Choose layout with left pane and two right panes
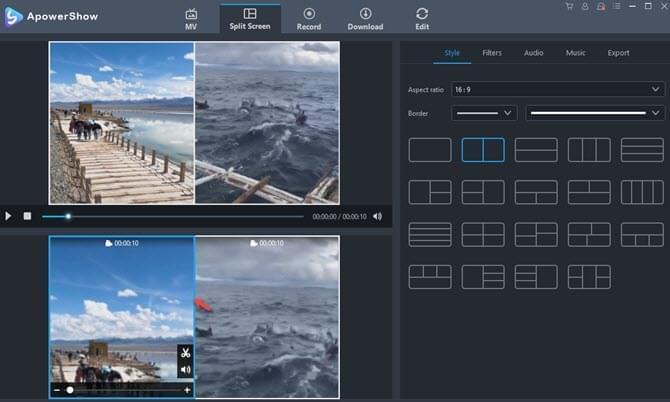Image resolution: width=670 pixels, height=402 pixels. tap(430, 192)
